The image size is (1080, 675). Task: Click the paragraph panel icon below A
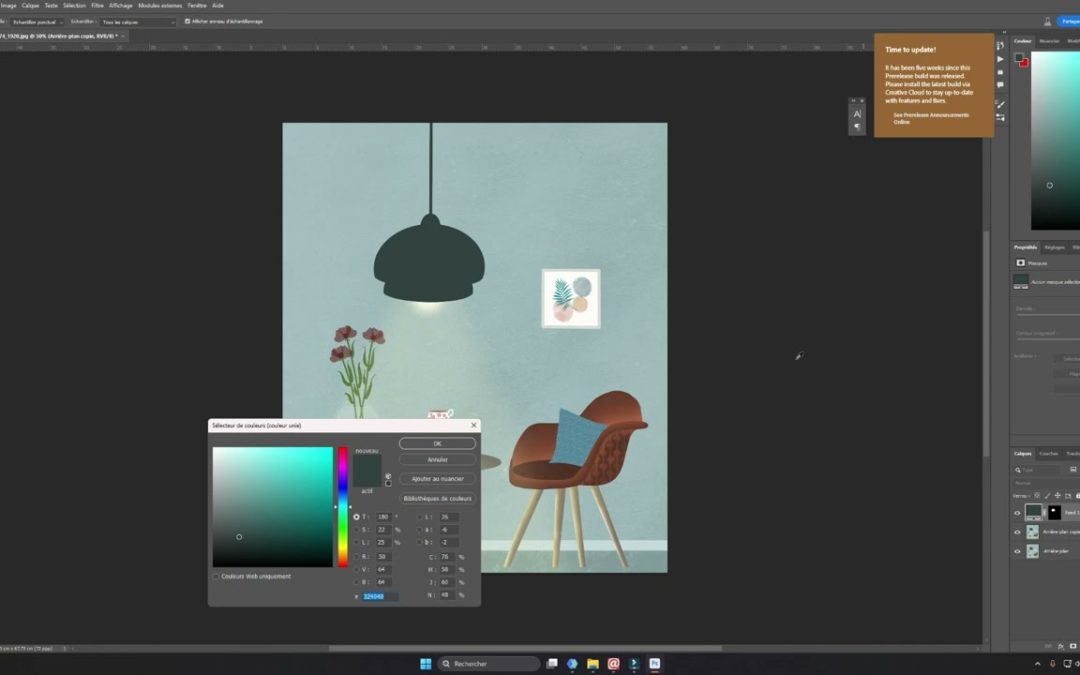coord(857,127)
